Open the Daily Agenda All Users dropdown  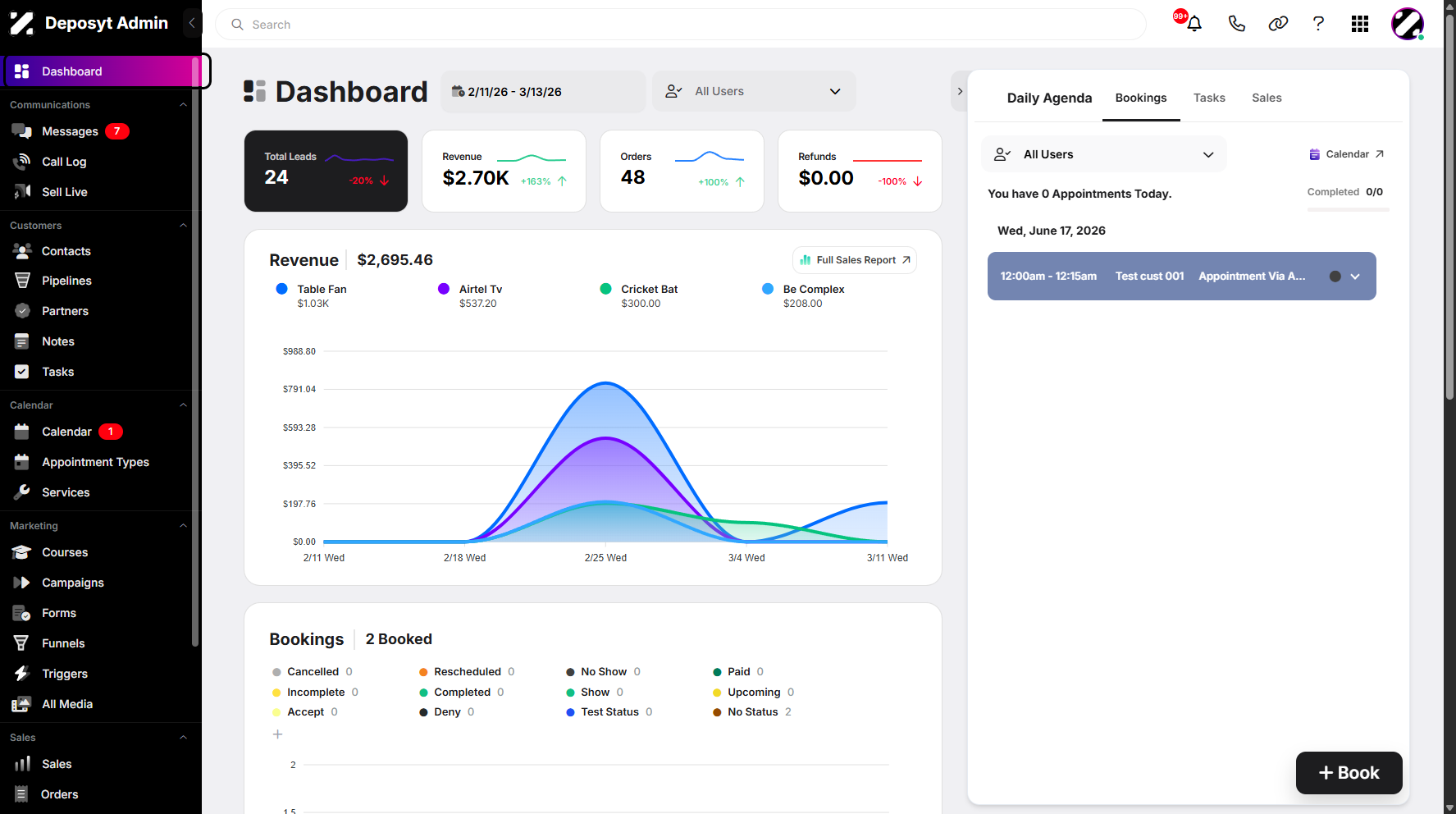point(1104,154)
